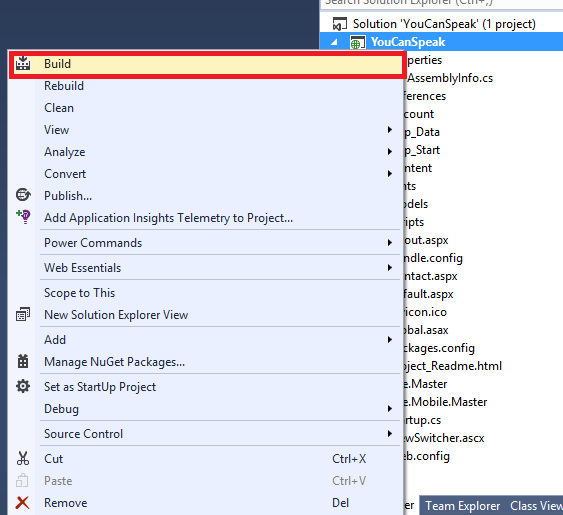Expand submenu arrow next to Analyze
This screenshot has width=563, height=515.
390,152
